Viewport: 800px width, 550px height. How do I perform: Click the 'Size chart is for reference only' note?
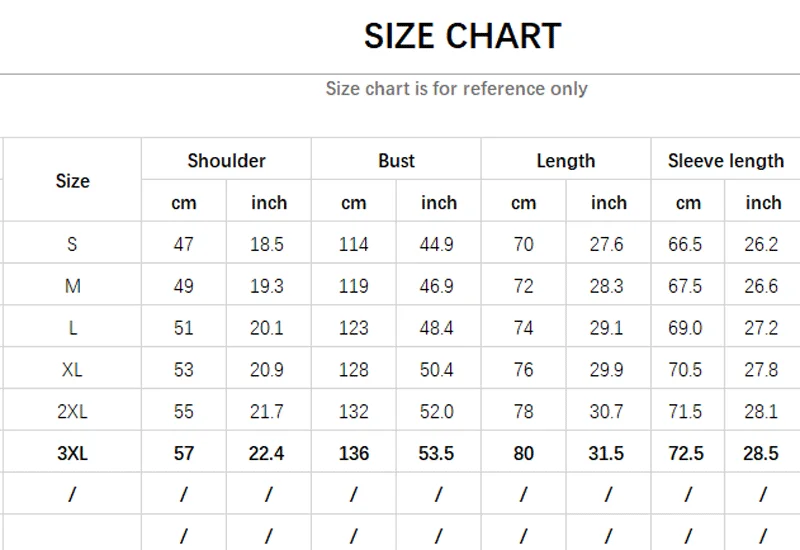(x=456, y=89)
